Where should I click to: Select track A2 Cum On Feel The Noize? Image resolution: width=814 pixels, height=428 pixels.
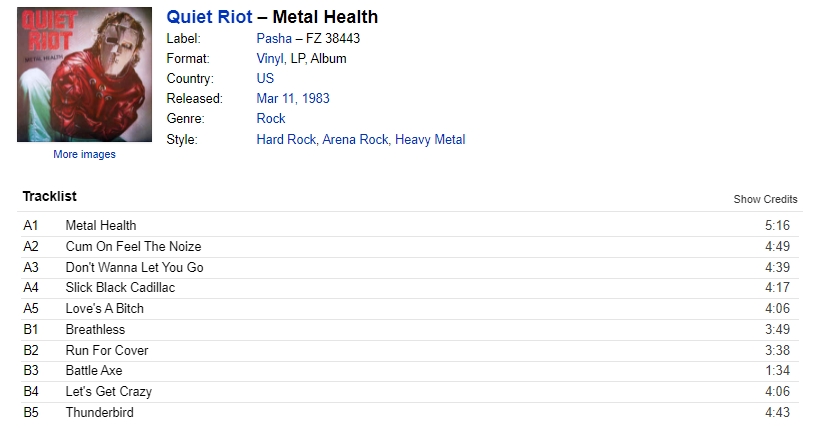click(410, 246)
